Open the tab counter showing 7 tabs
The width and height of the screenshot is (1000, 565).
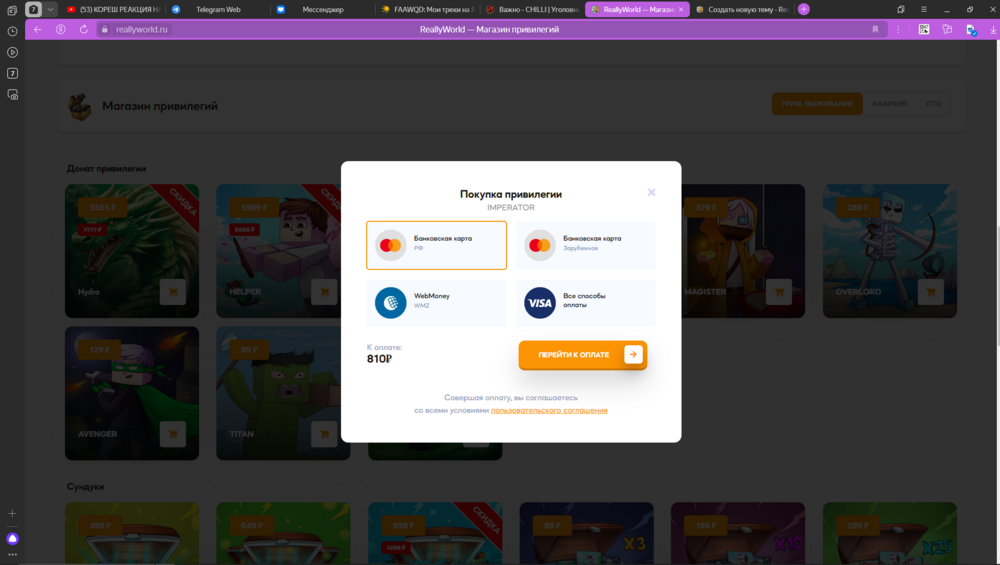34,10
